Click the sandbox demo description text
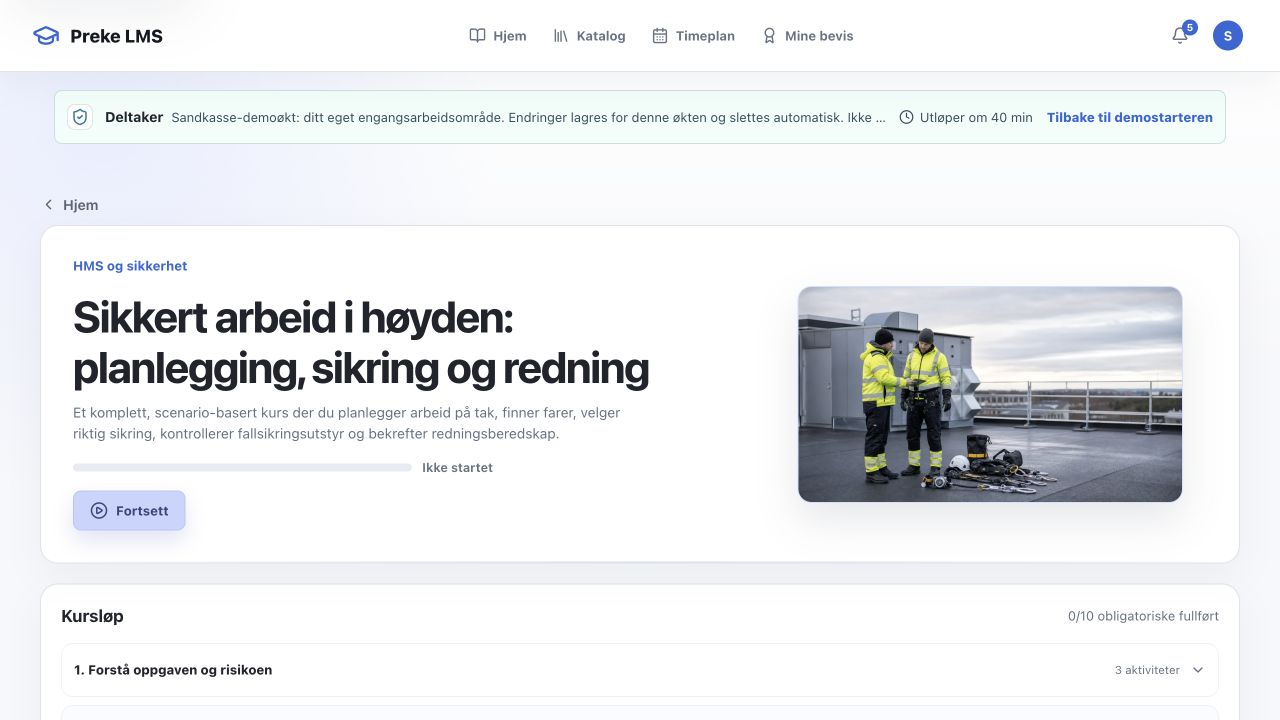This screenshot has width=1280, height=720. [x=528, y=117]
